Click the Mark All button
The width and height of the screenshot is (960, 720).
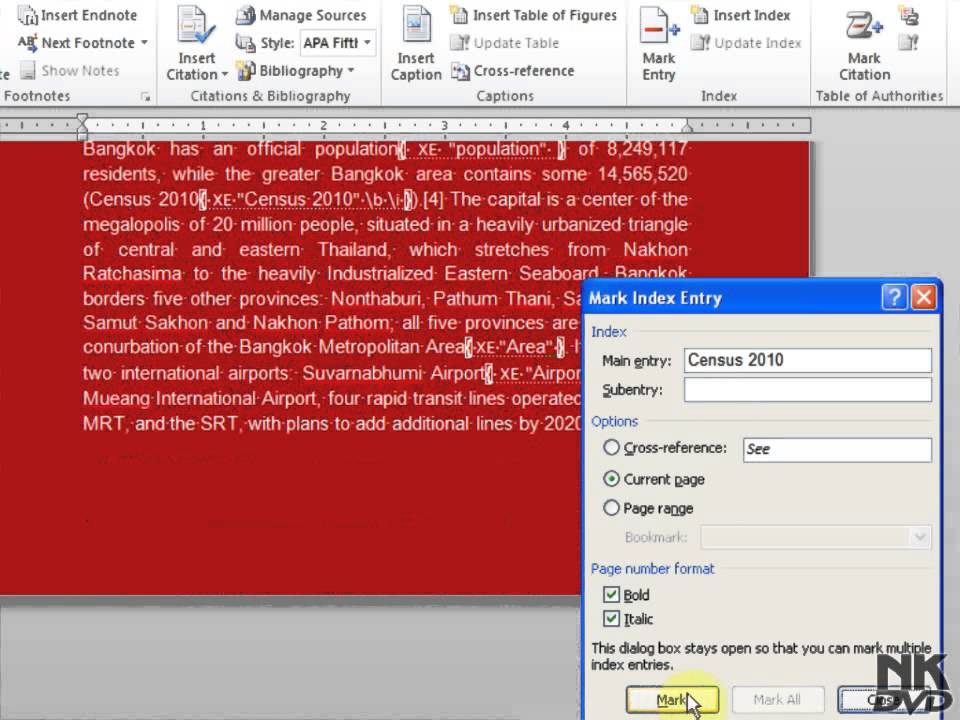click(777, 699)
